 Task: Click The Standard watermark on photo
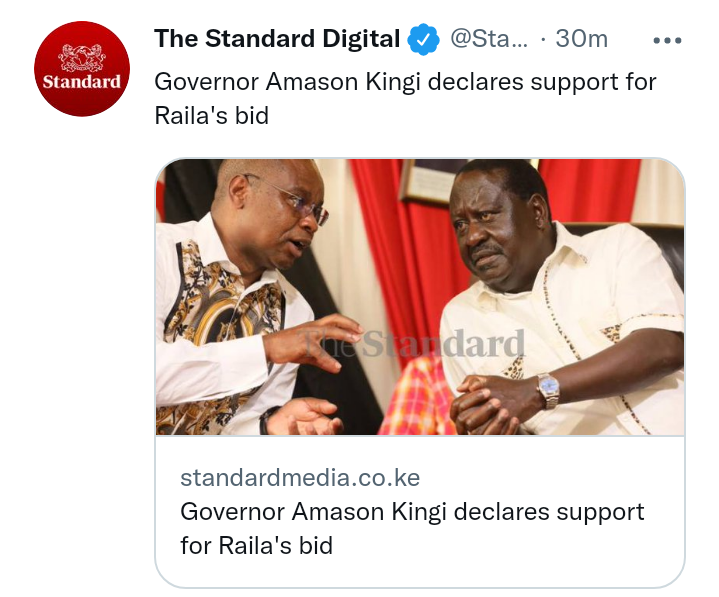coord(414,344)
